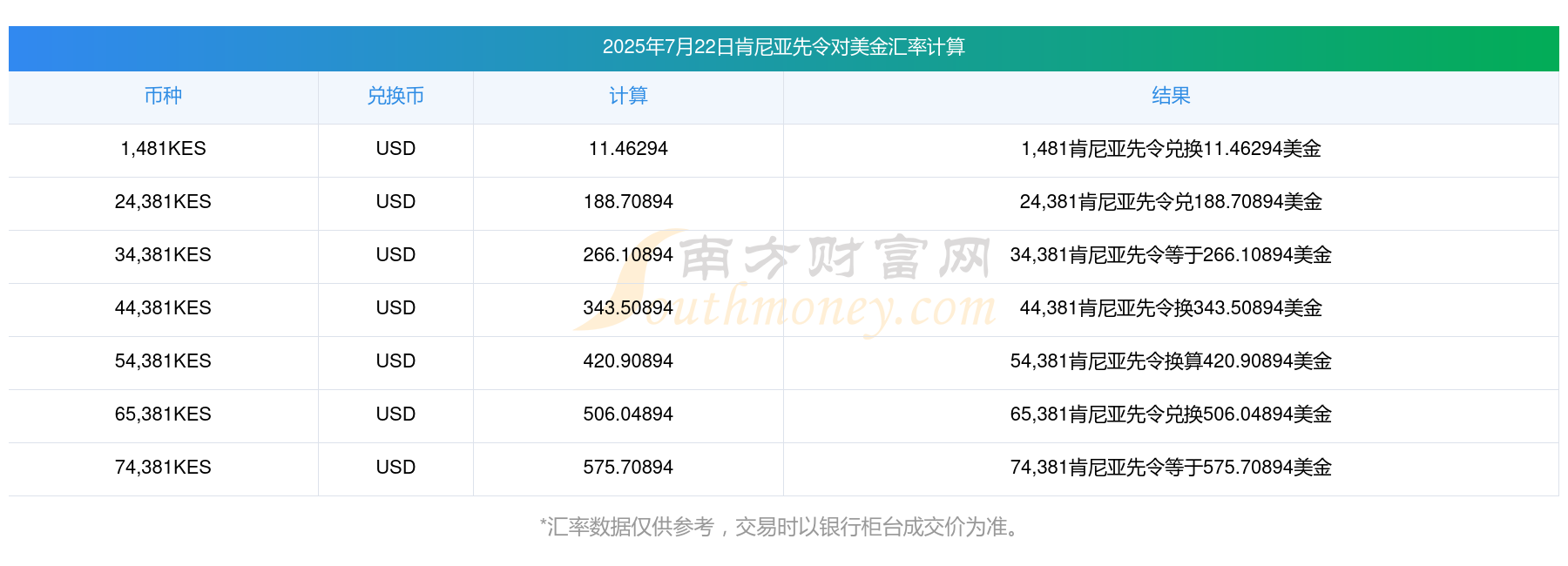The image size is (1568, 566).
Task: Click the value 343.50894 in 计算 column
Action: pos(628,308)
